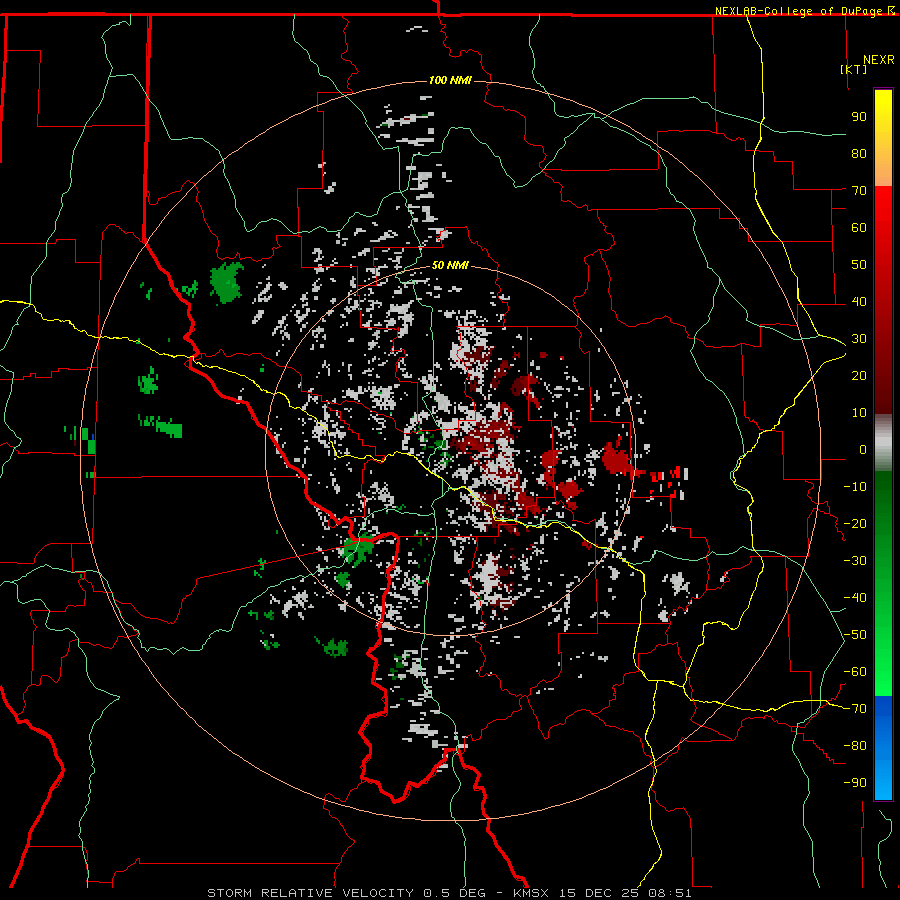Image resolution: width=900 pixels, height=900 pixels.
Task: Select the -30 value on the velocity scale
Action: tap(855, 561)
